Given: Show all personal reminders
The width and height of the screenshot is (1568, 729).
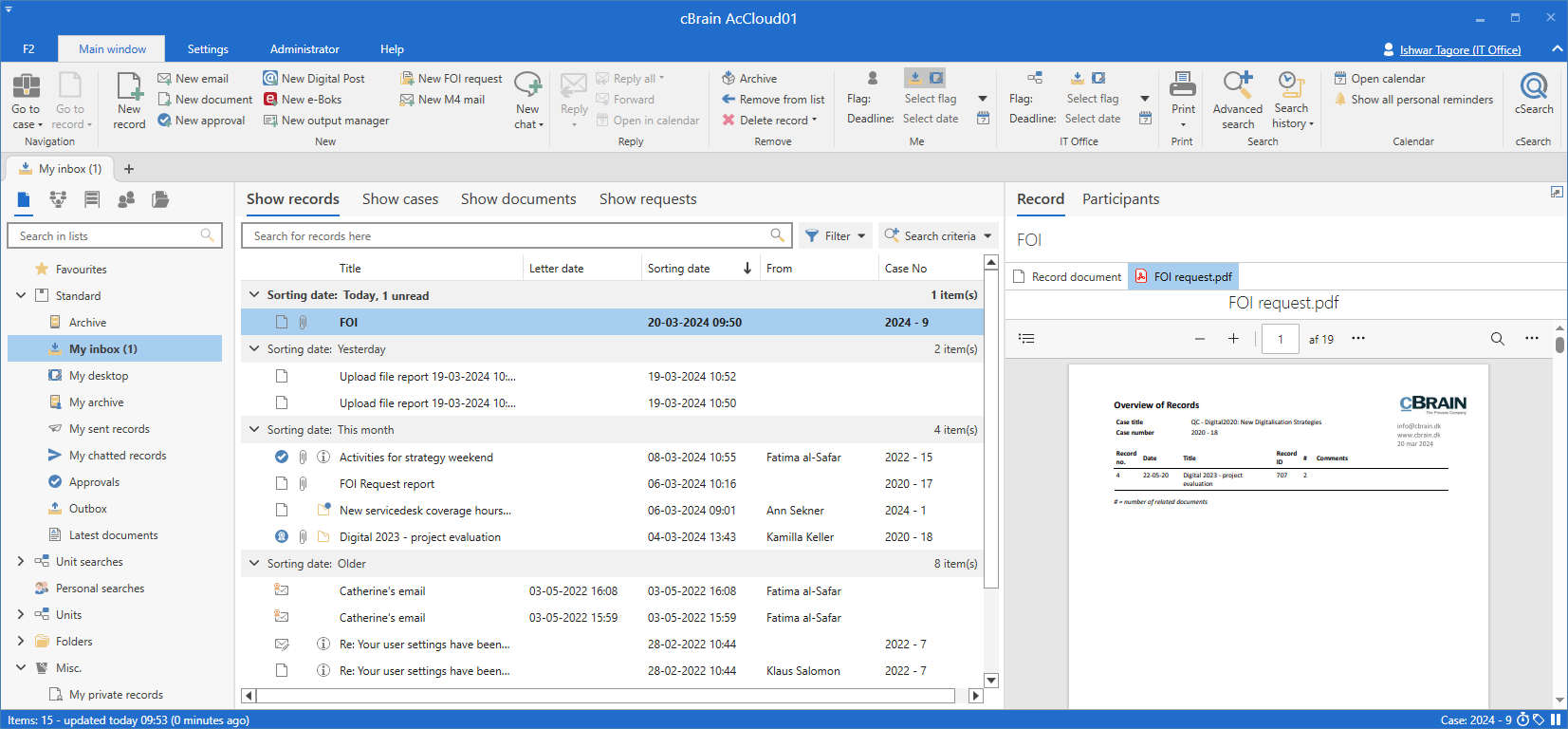Looking at the screenshot, I should [x=1413, y=100].
